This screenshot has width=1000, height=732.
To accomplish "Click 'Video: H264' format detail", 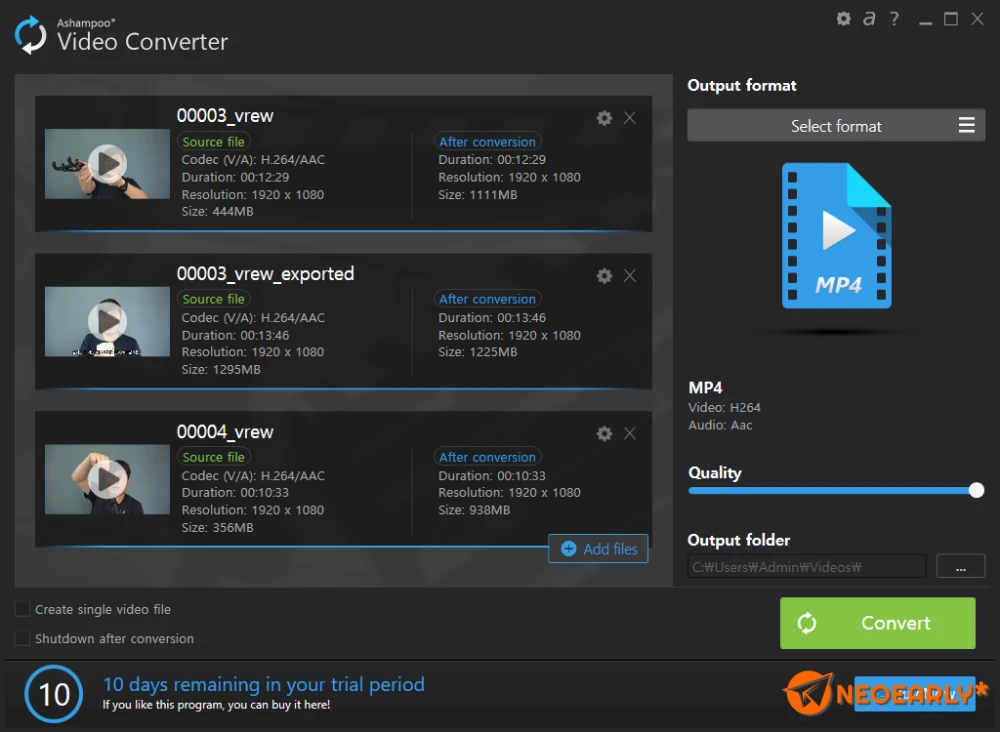I will point(724,407).
